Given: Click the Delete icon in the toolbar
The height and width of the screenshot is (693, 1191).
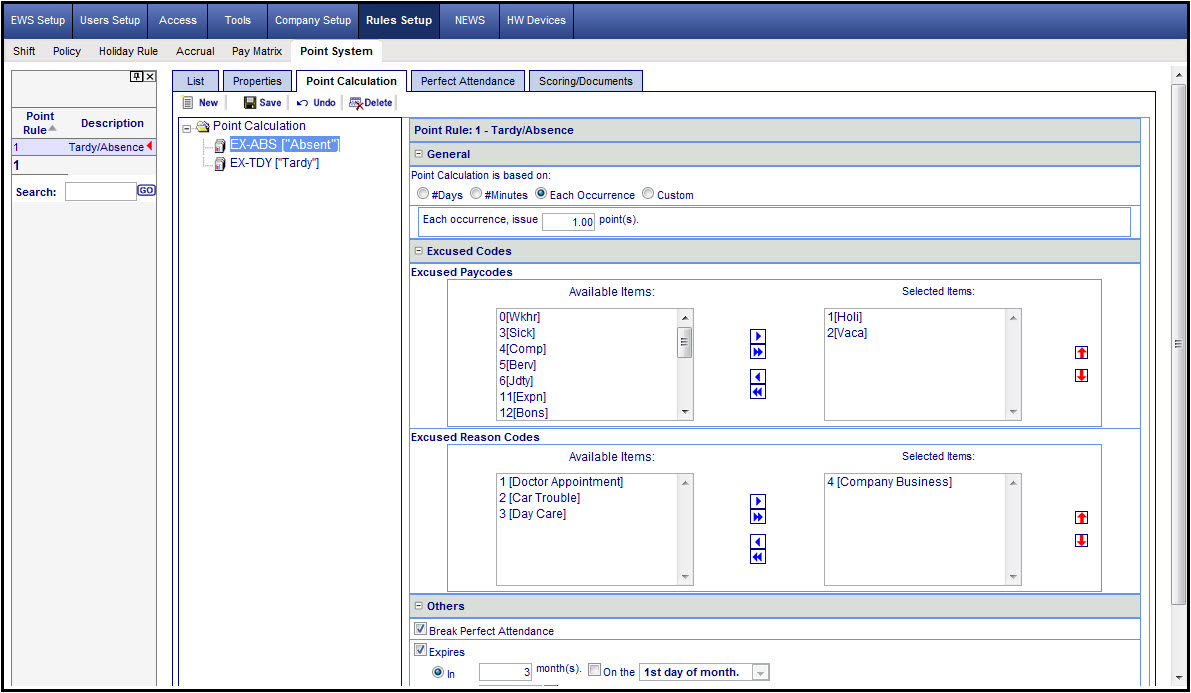Looking at the screenshot, I should [355, 103].
